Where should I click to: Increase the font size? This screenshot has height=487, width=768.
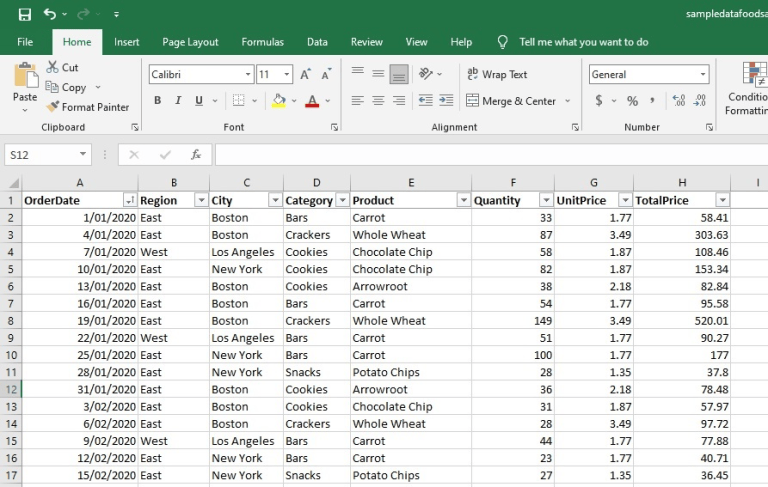tap(305, 74)
